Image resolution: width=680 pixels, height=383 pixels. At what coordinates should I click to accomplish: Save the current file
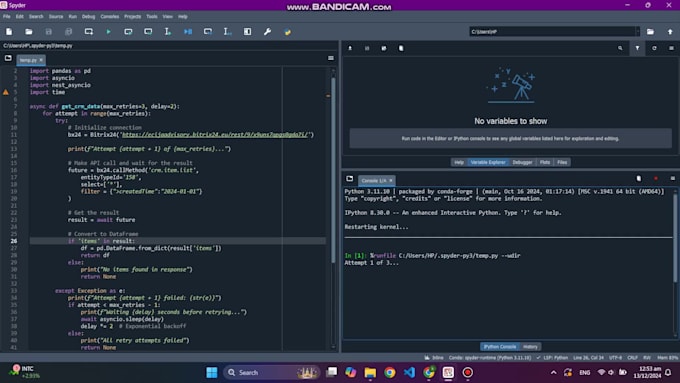click(49, 32)
